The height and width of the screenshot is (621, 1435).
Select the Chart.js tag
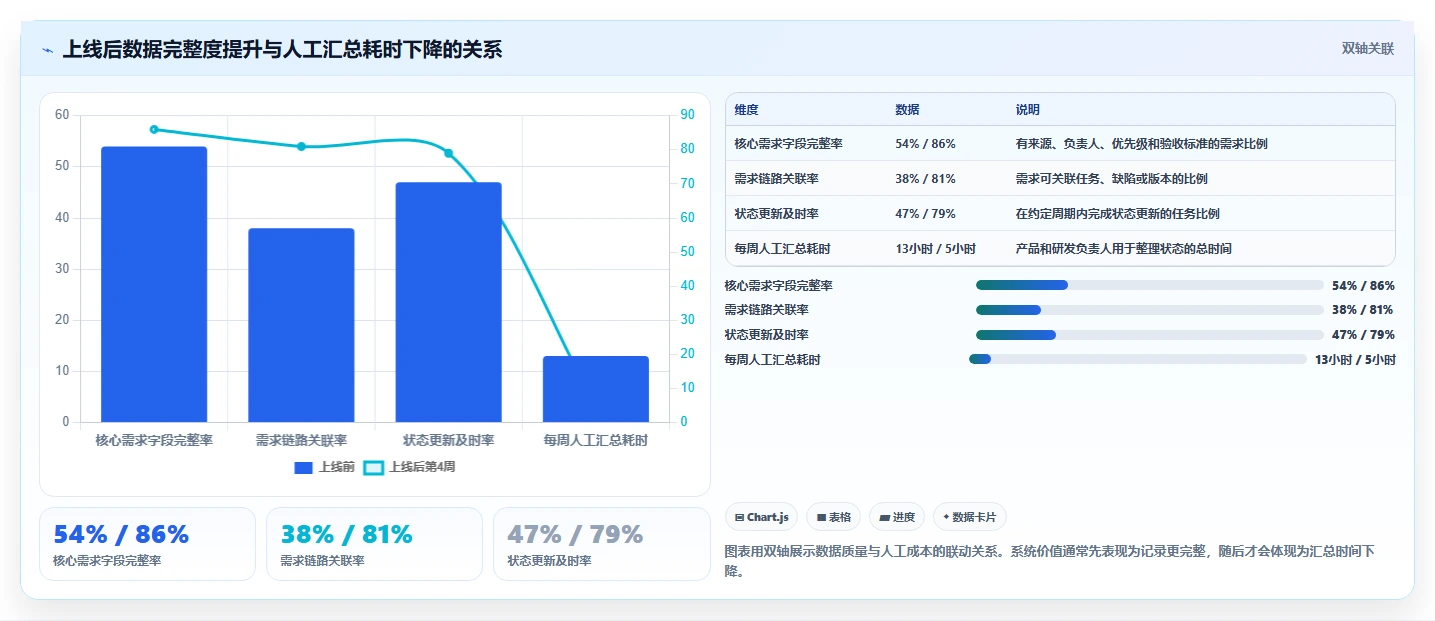click(x=761, y=517)
